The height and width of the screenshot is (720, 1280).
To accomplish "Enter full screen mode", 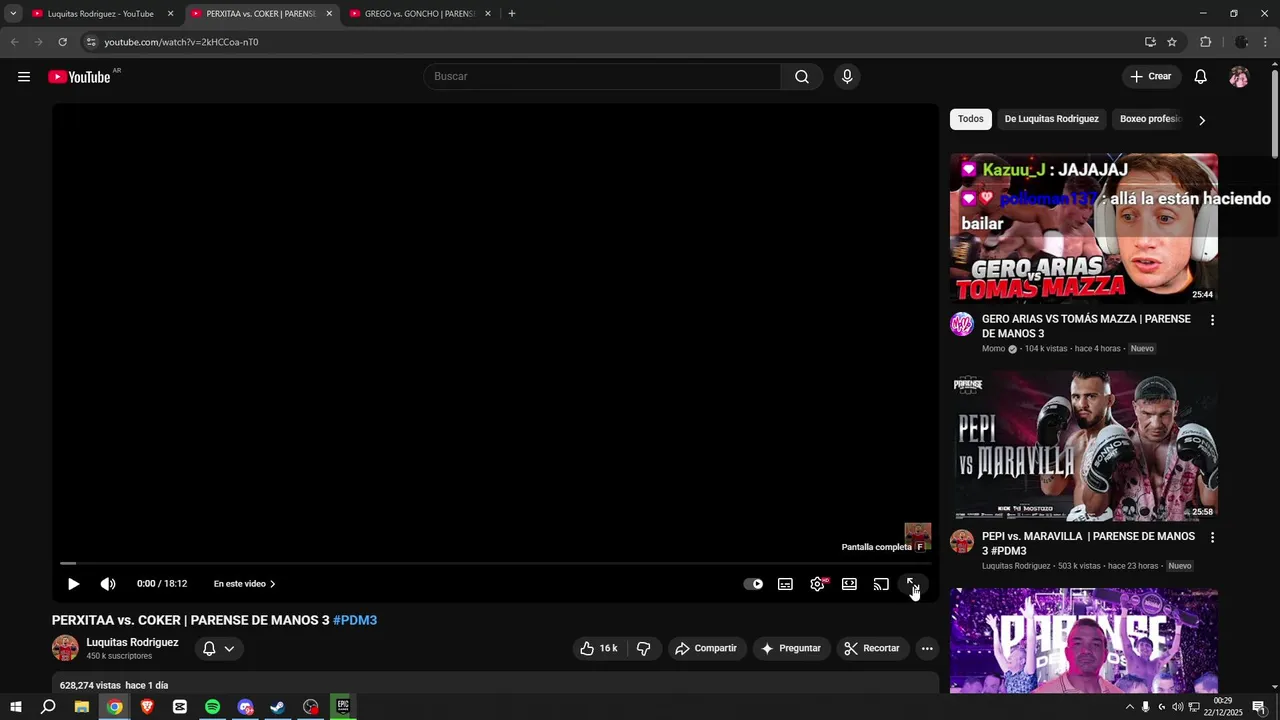I will 912,584.
